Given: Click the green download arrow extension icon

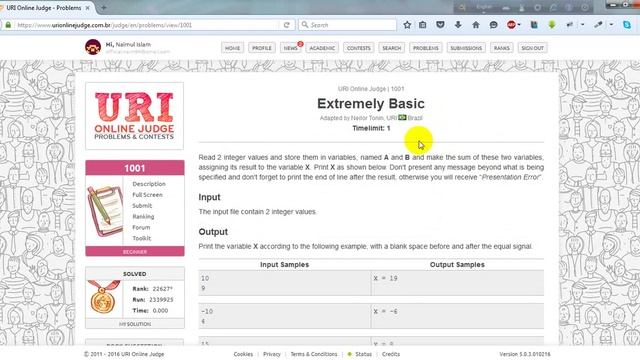Looking at the screenshot, I should 552,25.
